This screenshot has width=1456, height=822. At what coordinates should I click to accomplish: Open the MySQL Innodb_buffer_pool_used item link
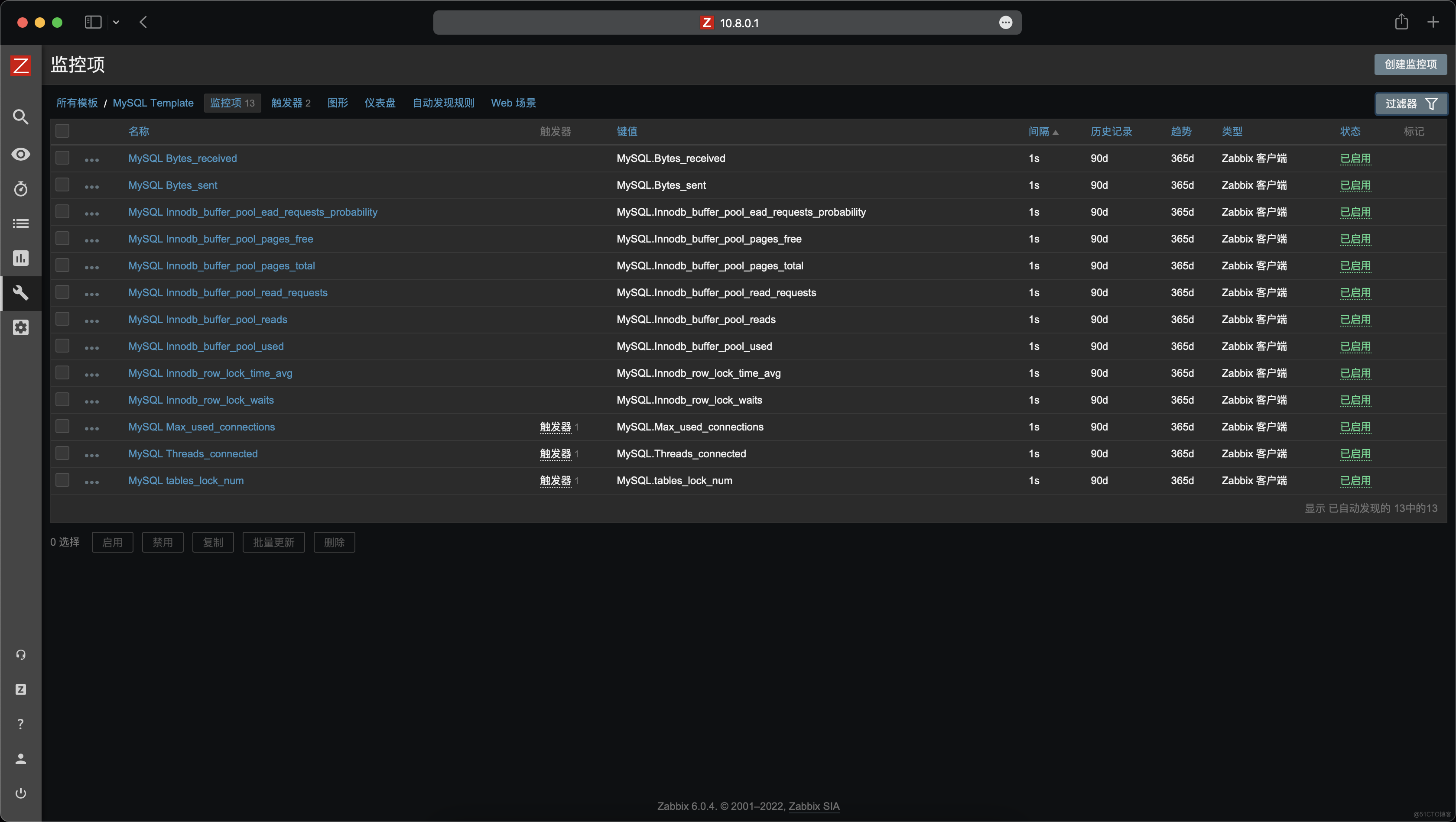[x=206, y=346]
